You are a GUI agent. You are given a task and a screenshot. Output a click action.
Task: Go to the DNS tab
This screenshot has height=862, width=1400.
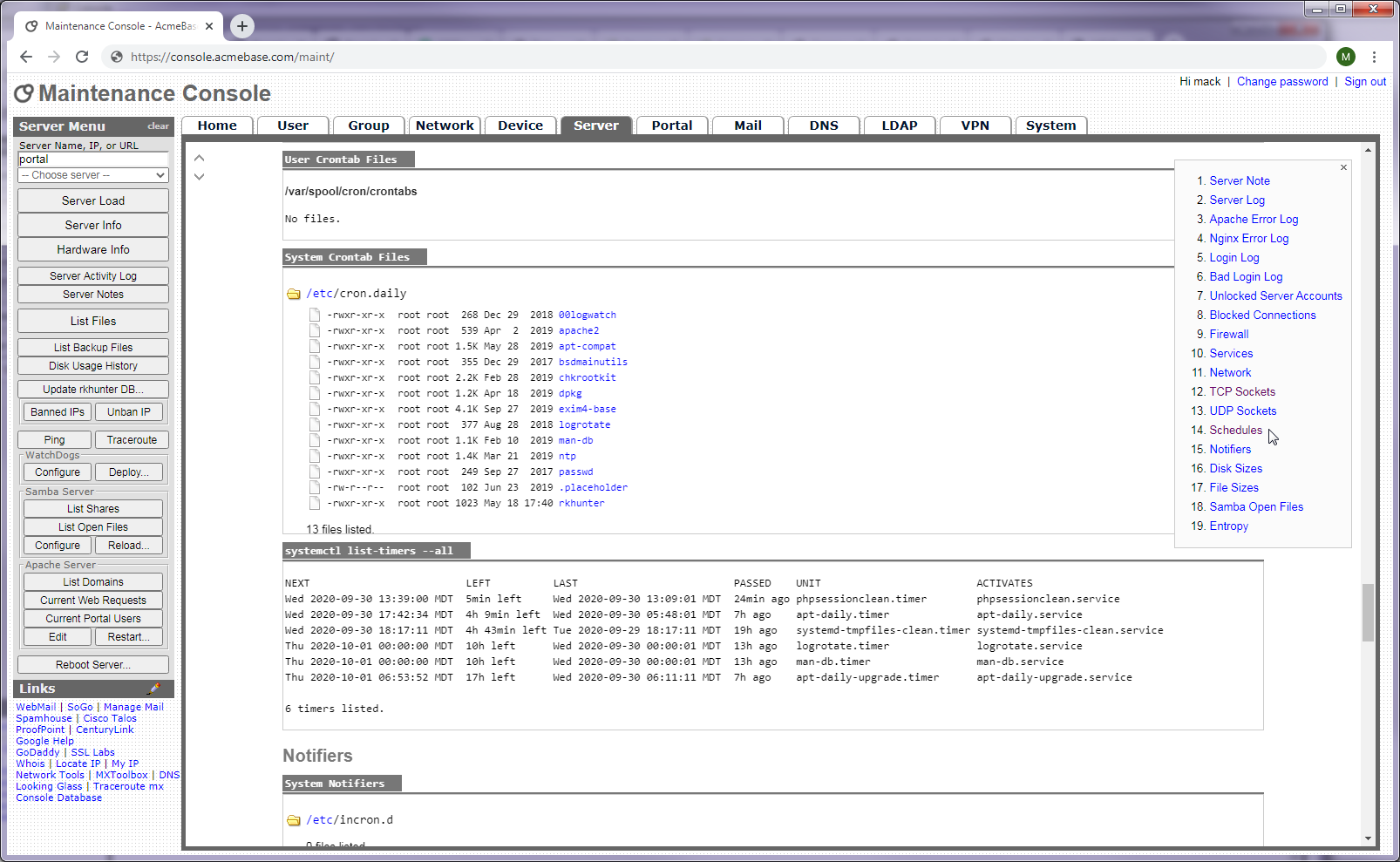coord(824,126)
